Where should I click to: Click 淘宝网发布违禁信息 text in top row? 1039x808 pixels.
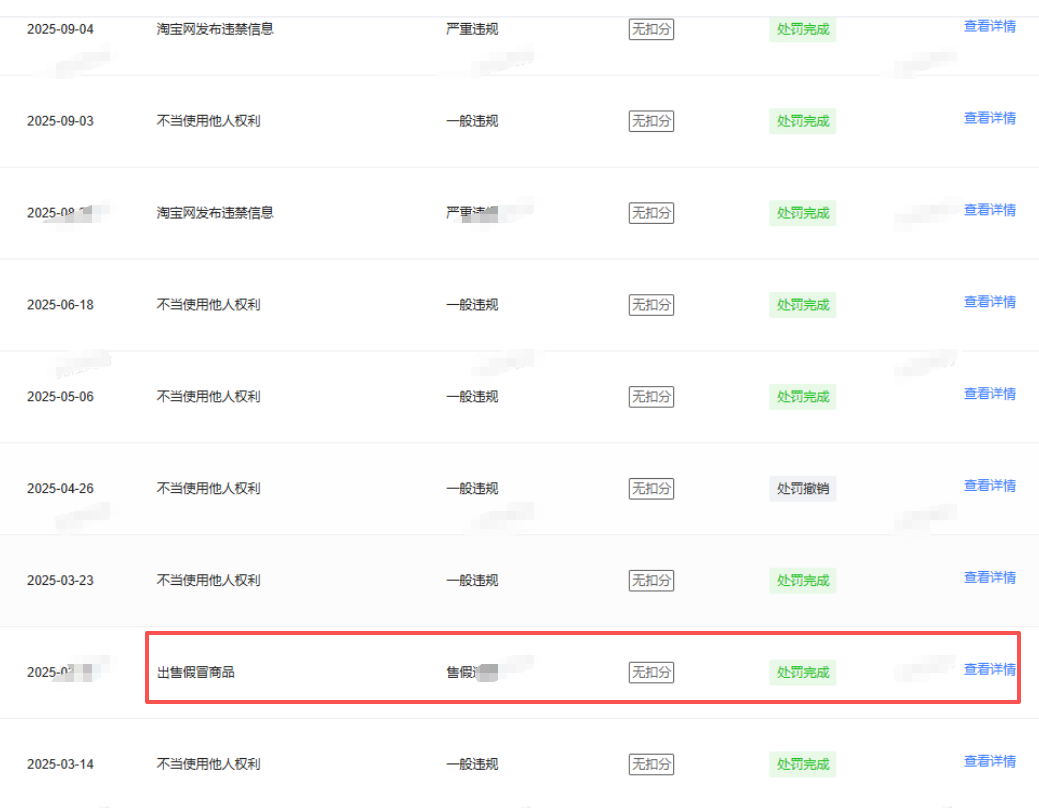[215, 29]
